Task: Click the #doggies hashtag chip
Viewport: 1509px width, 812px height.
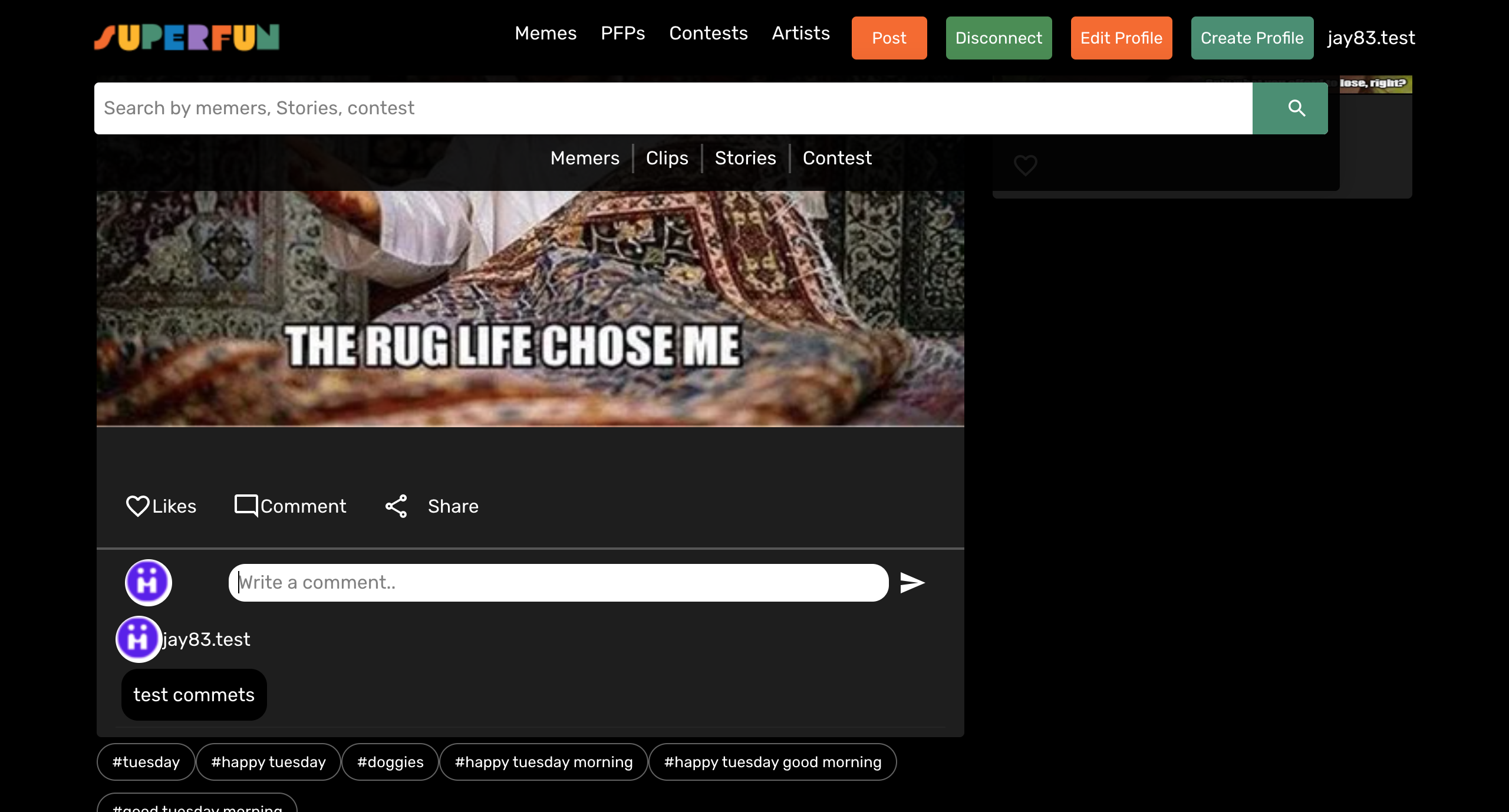Action: click(390, 762)
